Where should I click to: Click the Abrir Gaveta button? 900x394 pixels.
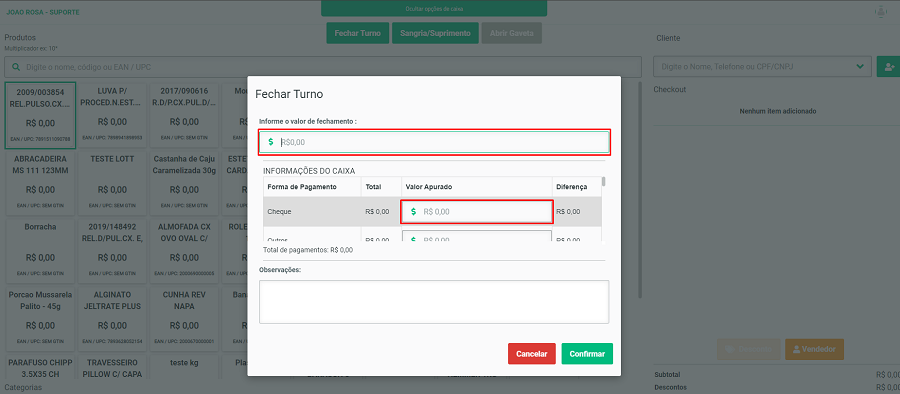click(511, 33)
